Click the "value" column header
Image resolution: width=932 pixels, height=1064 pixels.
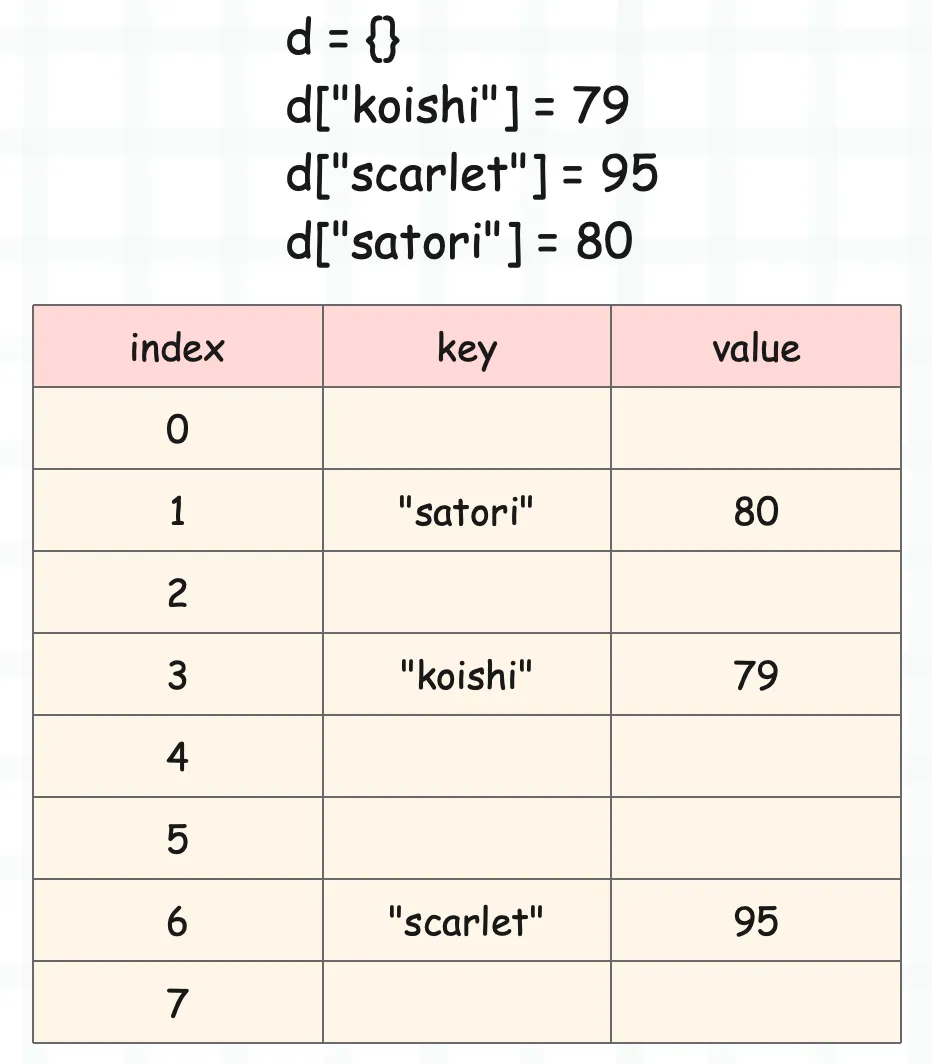(756, 347)
